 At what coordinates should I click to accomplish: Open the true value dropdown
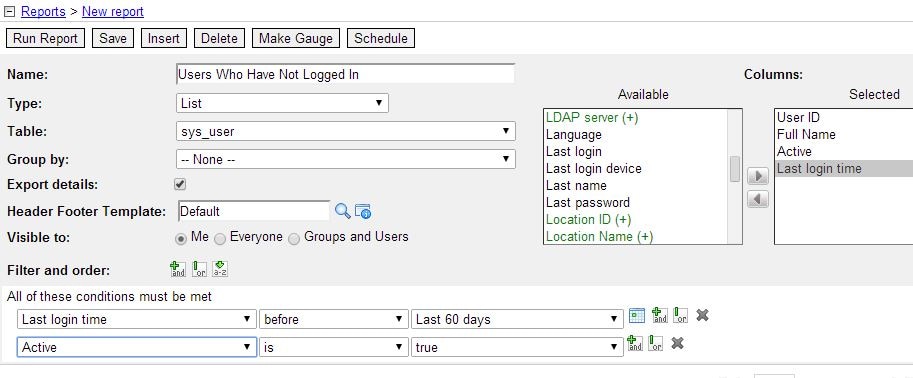pyautogui.click(x=517, y=347)
